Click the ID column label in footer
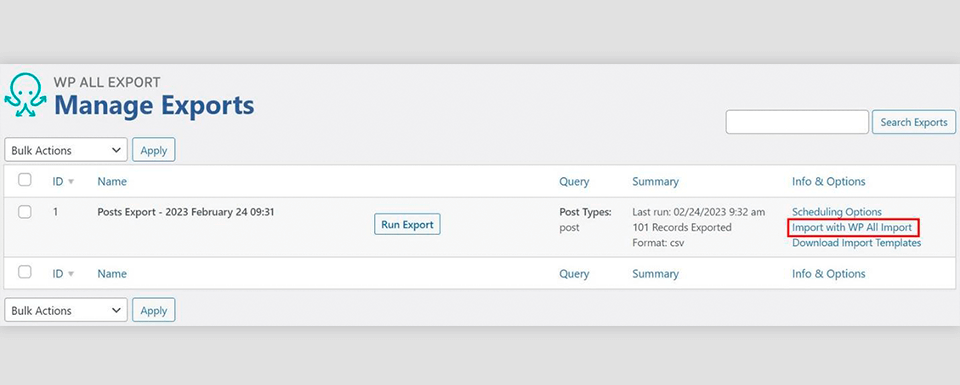960x385 pixels. point(58,274)
